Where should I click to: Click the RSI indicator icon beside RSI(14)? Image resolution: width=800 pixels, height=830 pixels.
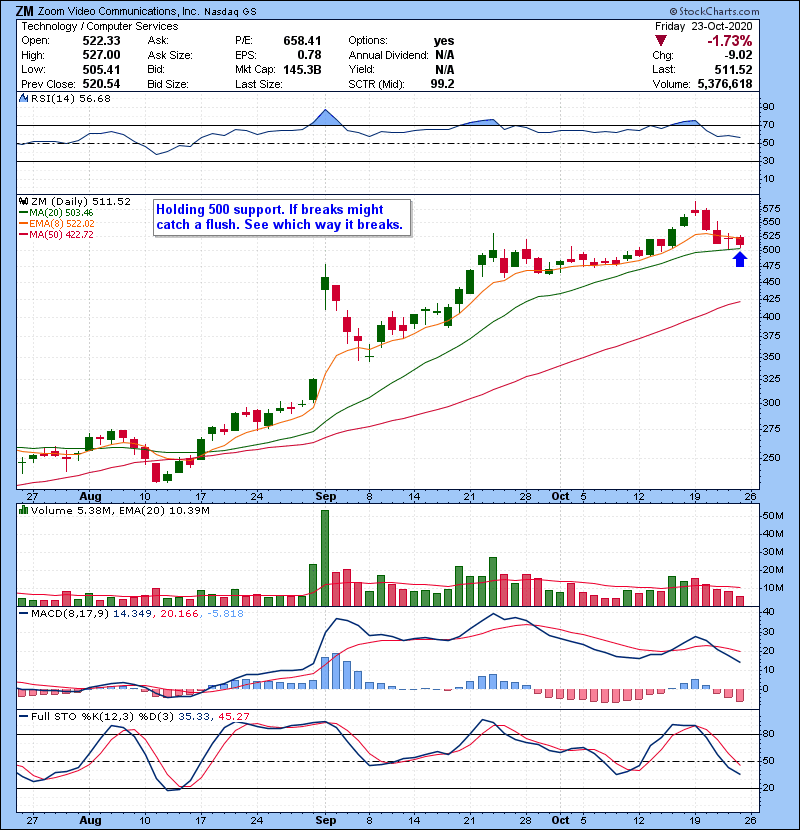[x=23, y=98]
